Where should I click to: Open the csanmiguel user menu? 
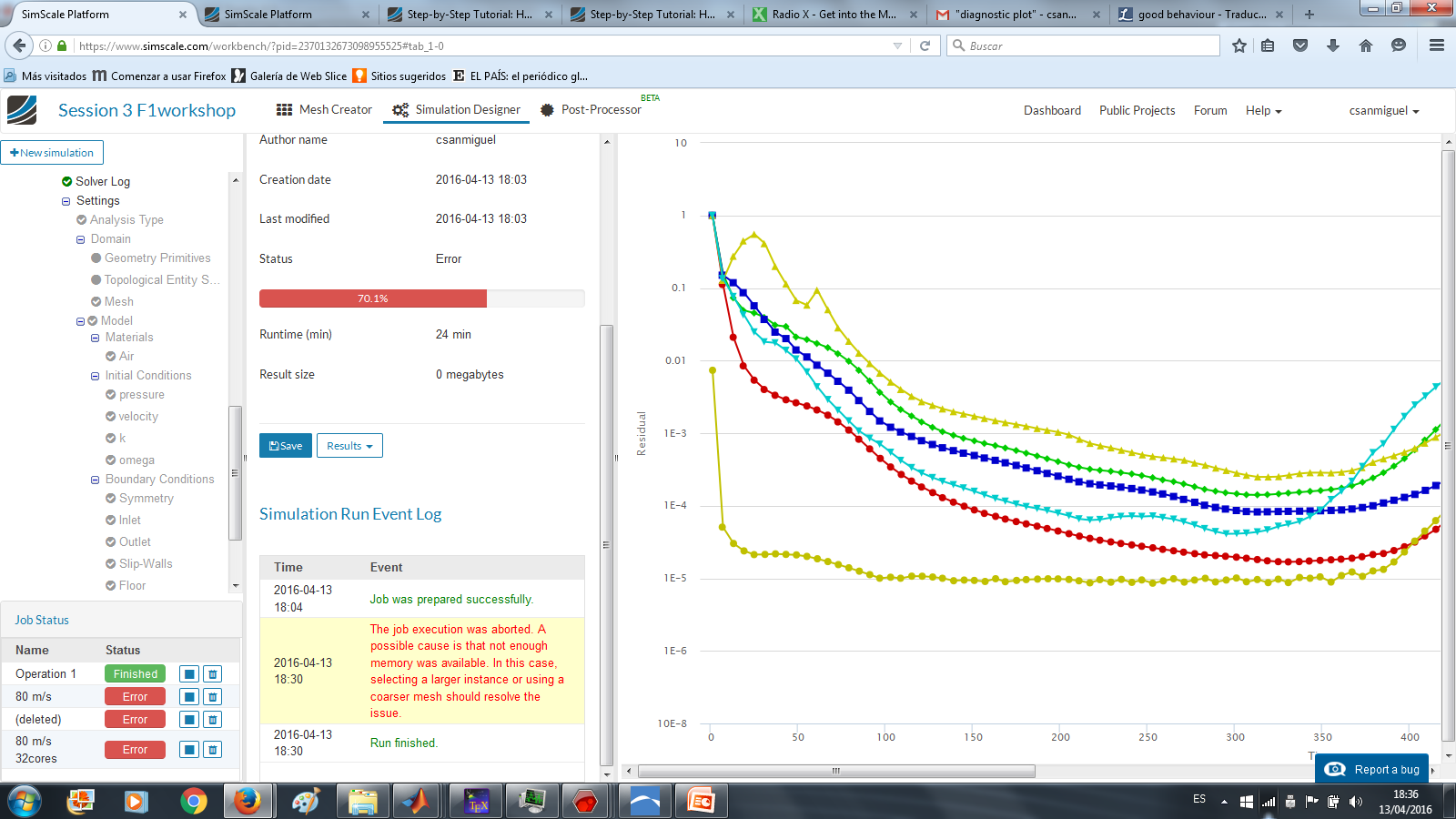pyautogui.click(x=1384, y=110)
